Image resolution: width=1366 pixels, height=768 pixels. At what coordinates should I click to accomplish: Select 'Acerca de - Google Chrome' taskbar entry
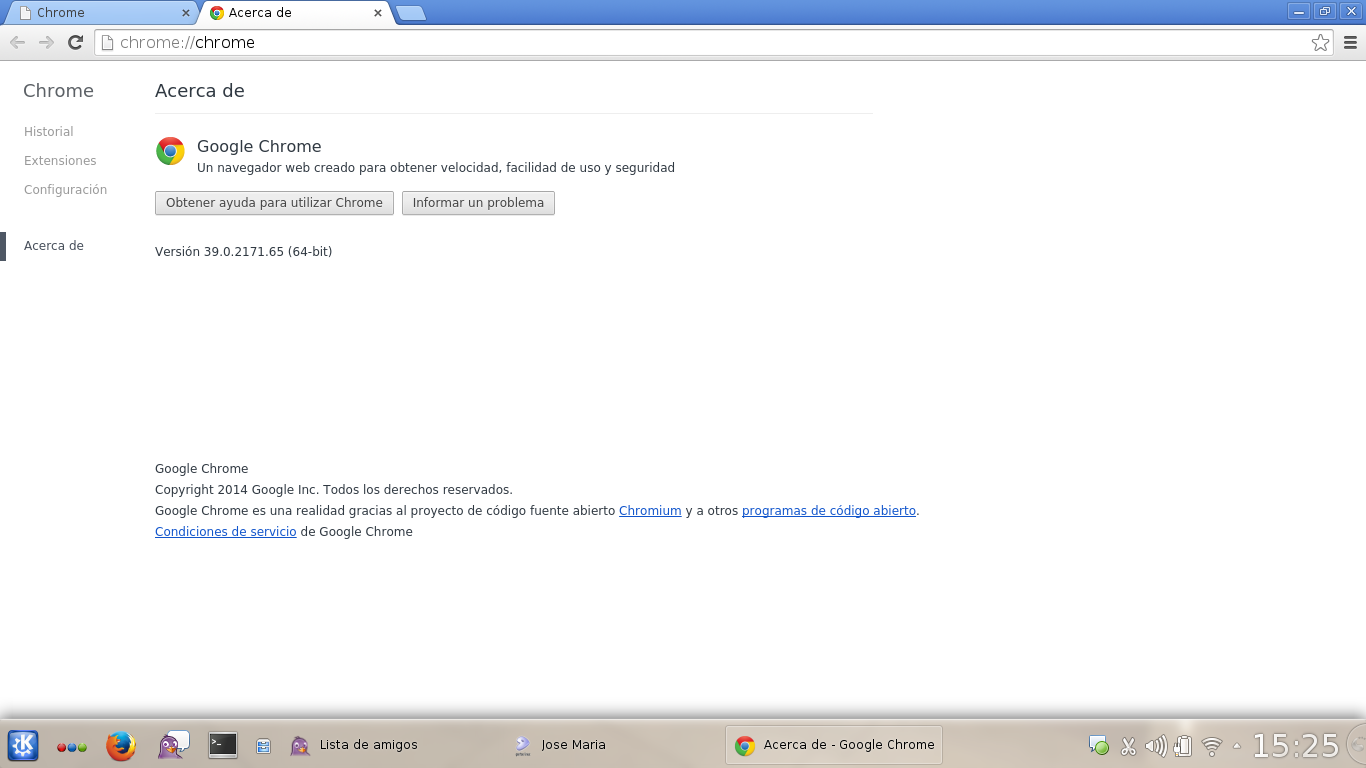[x=834, y=745]
